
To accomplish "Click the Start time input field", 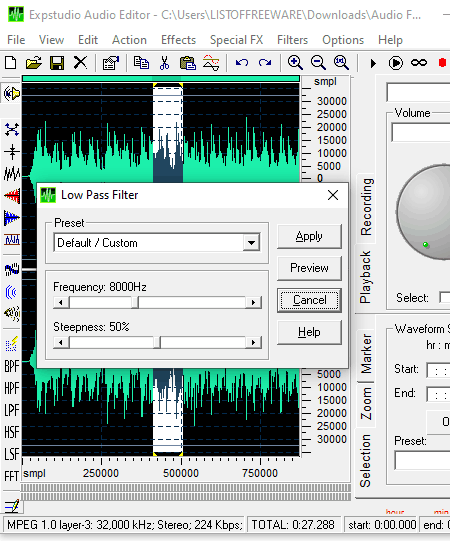I will pos(438,371).
